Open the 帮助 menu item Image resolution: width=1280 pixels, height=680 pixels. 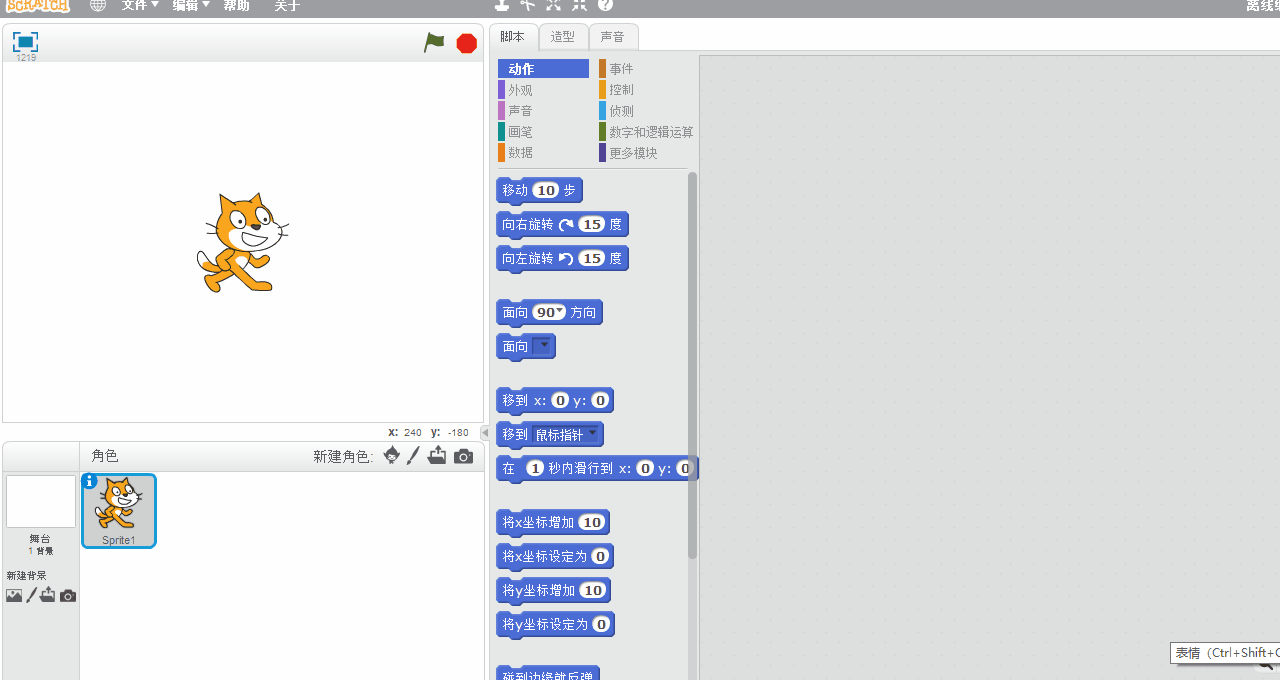[x=236, y=6]
